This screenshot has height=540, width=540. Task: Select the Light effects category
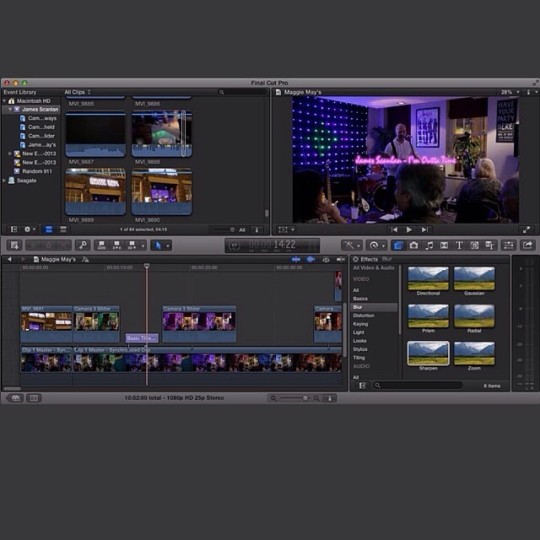[358, 332]
